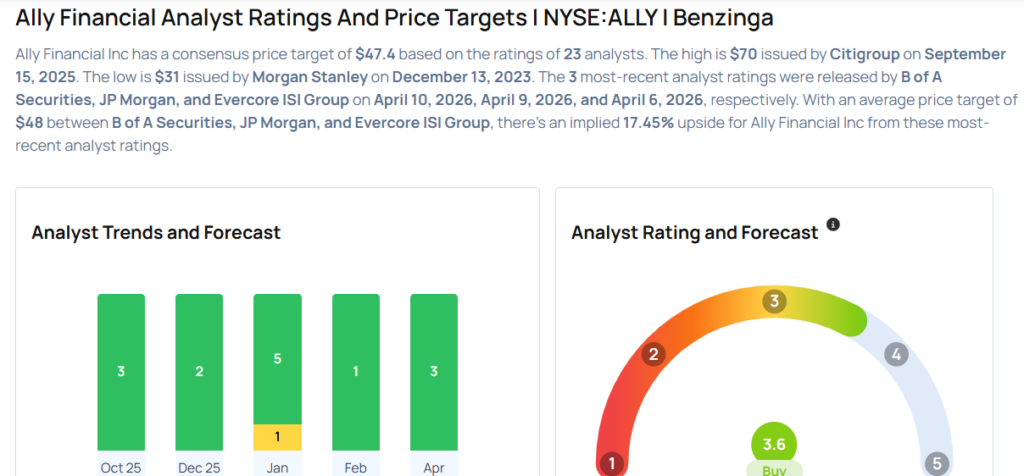Select the Feb green bar
The image size is (1024, 476).
[x=356, y=372]
